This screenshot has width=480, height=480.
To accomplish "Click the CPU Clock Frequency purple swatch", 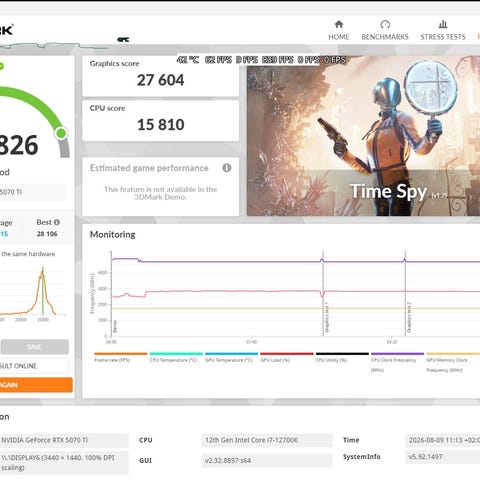I will [397, 354].
